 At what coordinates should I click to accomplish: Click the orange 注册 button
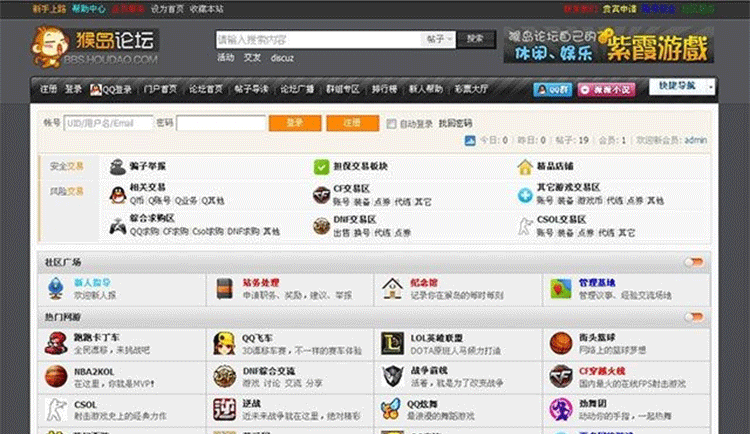(353, 123)
